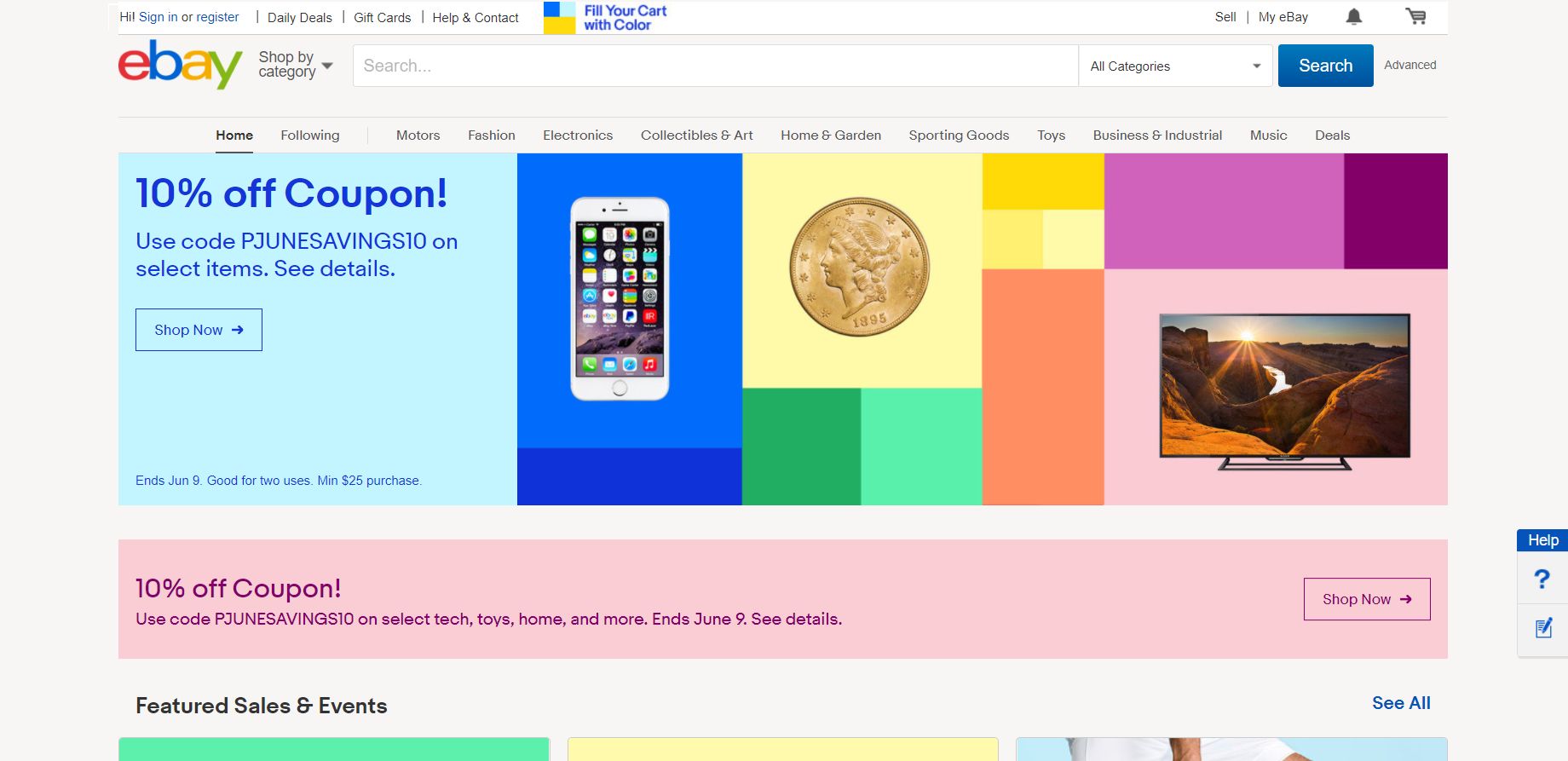Click the Help tab label on right edge

pos(1542,540)
